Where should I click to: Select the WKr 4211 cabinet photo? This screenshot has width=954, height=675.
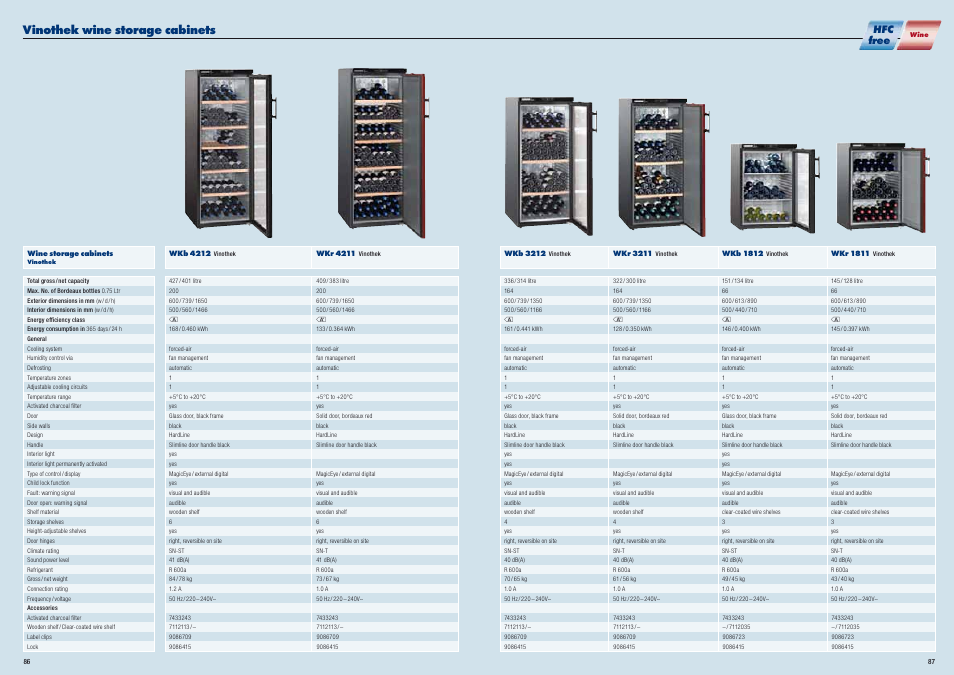378,150
